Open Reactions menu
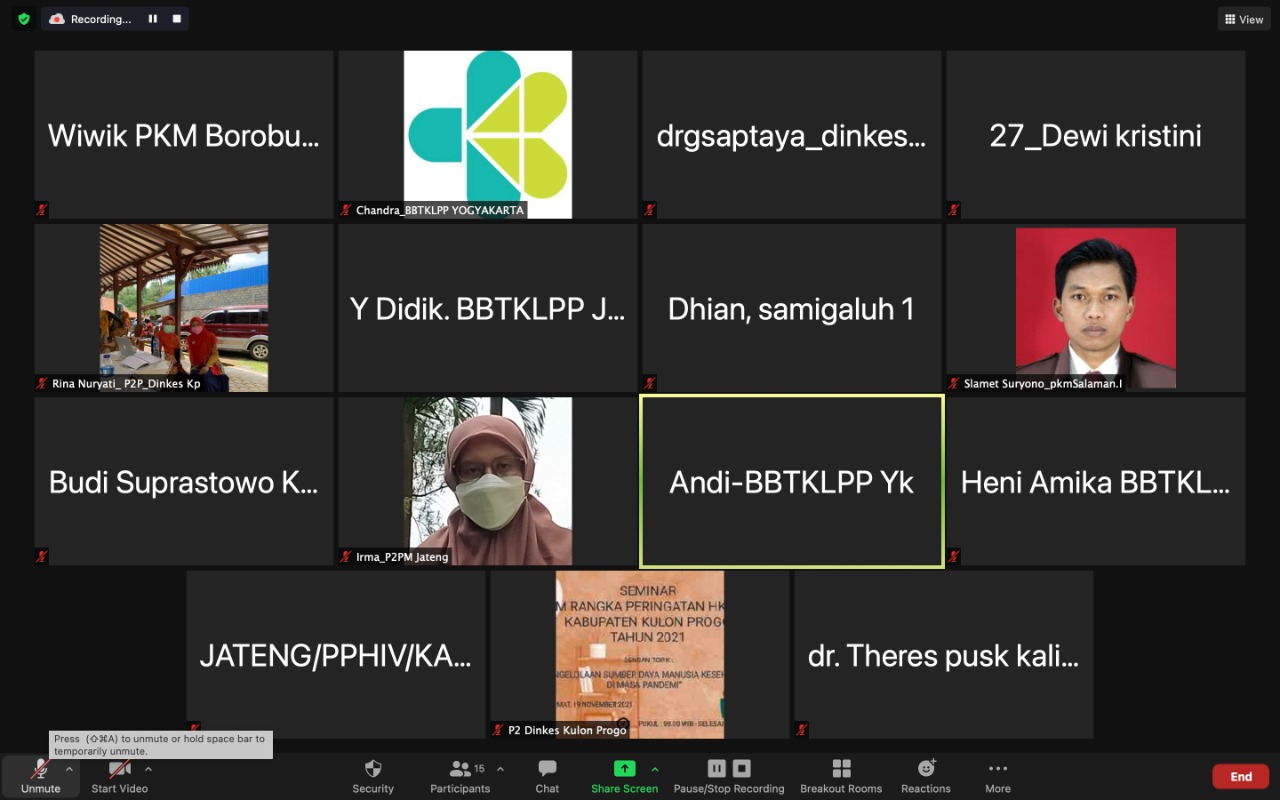The width and height of the screenshot is (1280, 800). tap(926, 776)
